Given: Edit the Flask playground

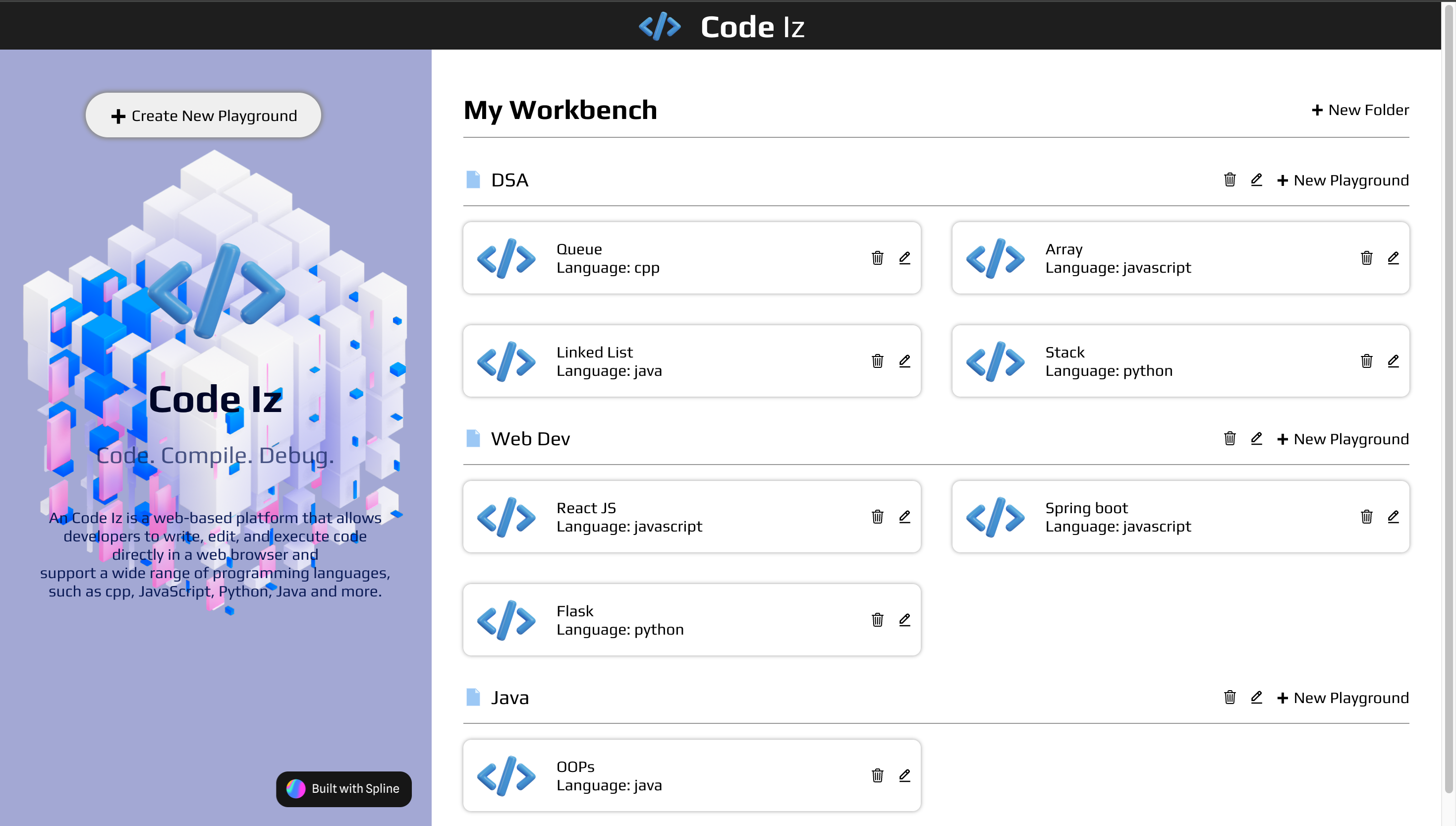Looking at the screenshot, I should (x=904, y=620).
